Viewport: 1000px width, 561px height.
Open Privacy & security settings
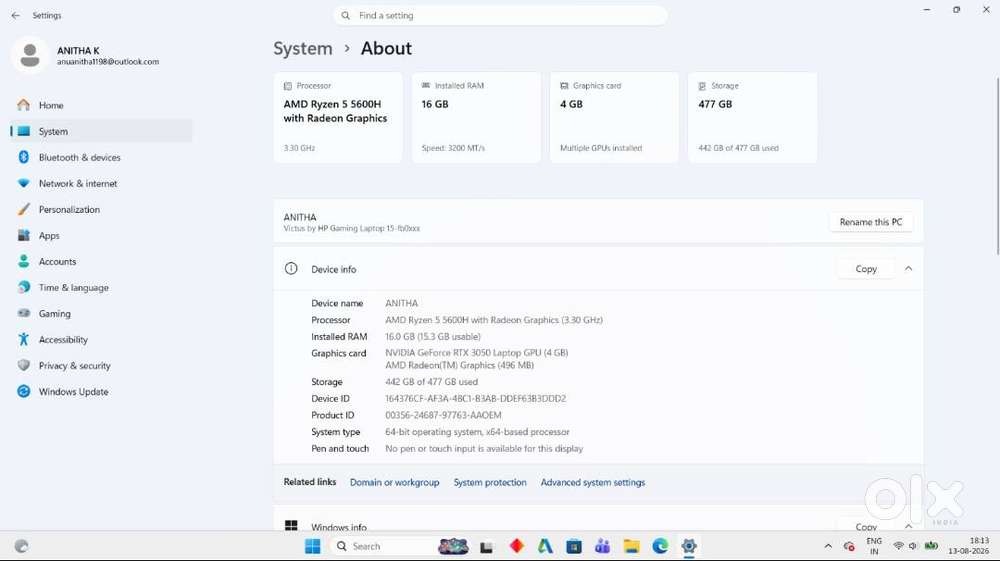click(x=102, y=366)
